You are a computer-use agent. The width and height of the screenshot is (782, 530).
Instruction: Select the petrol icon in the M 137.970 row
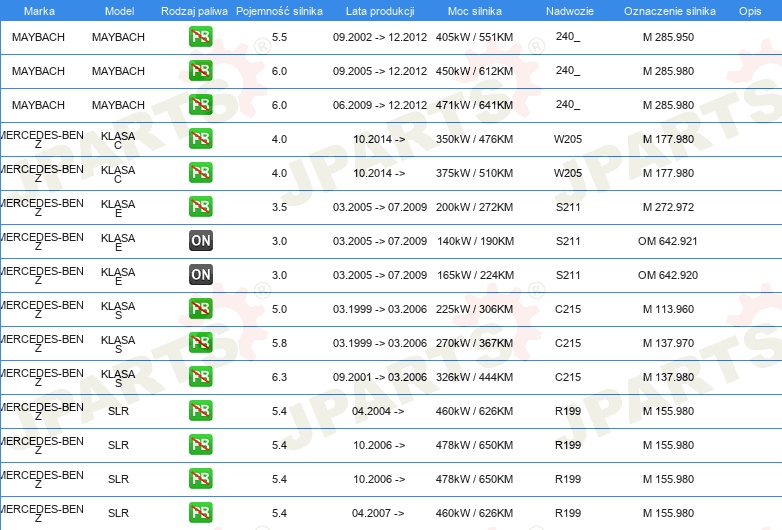pos(200,343)
